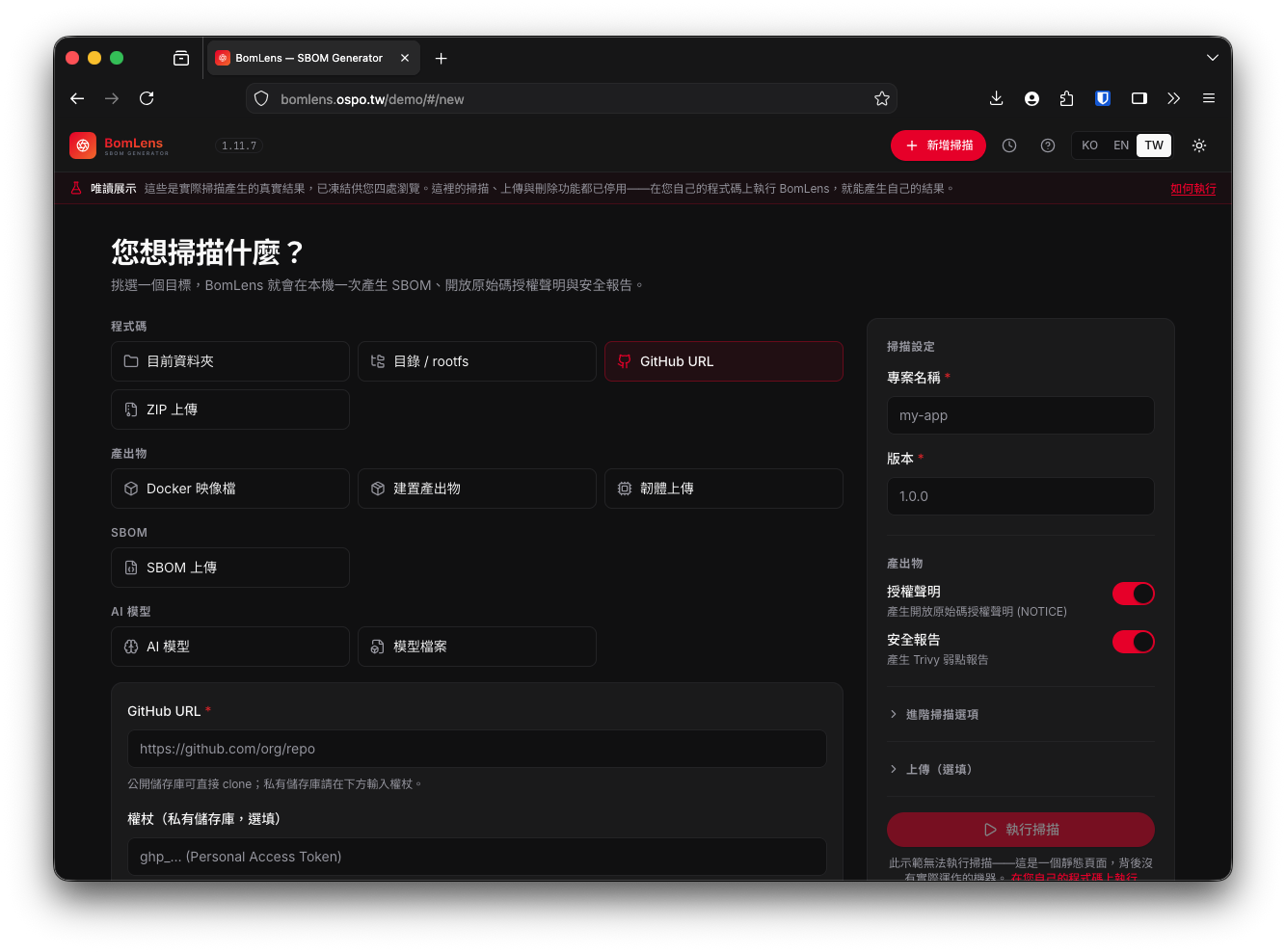
Task: Select the 韌體上傳 option
Action: point(724,489)
